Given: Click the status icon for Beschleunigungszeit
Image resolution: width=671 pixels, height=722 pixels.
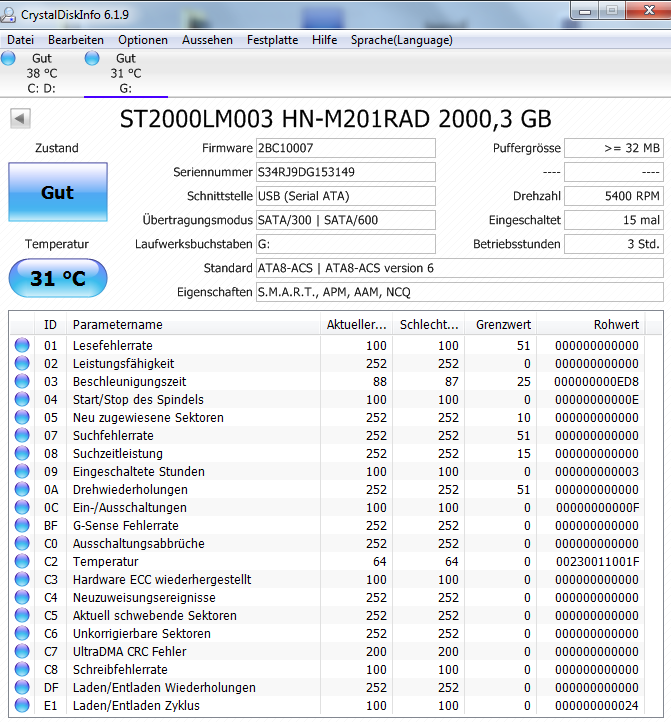Looking at the screenshot, I should point(22,381).
